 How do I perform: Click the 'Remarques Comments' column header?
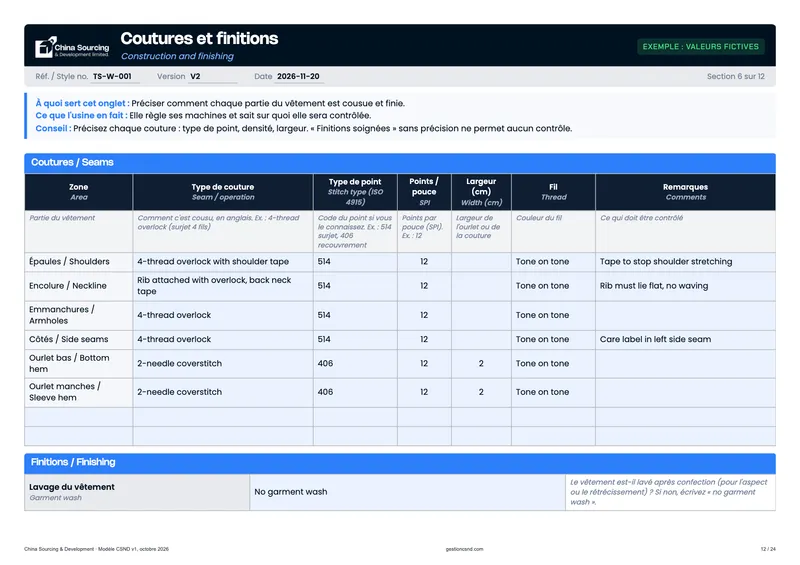(685, 192)
